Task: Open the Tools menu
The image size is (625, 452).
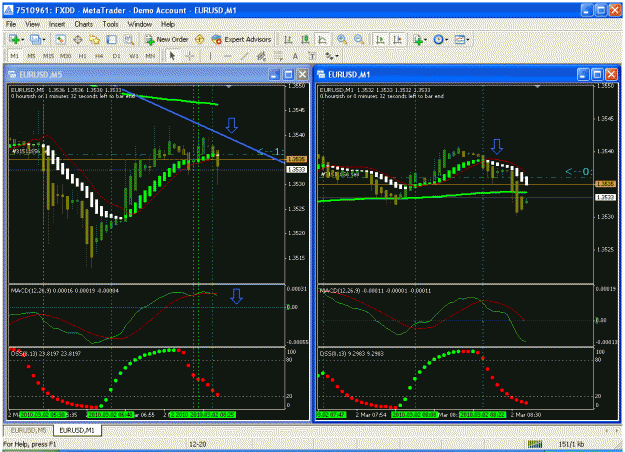Action: [110, 24]
